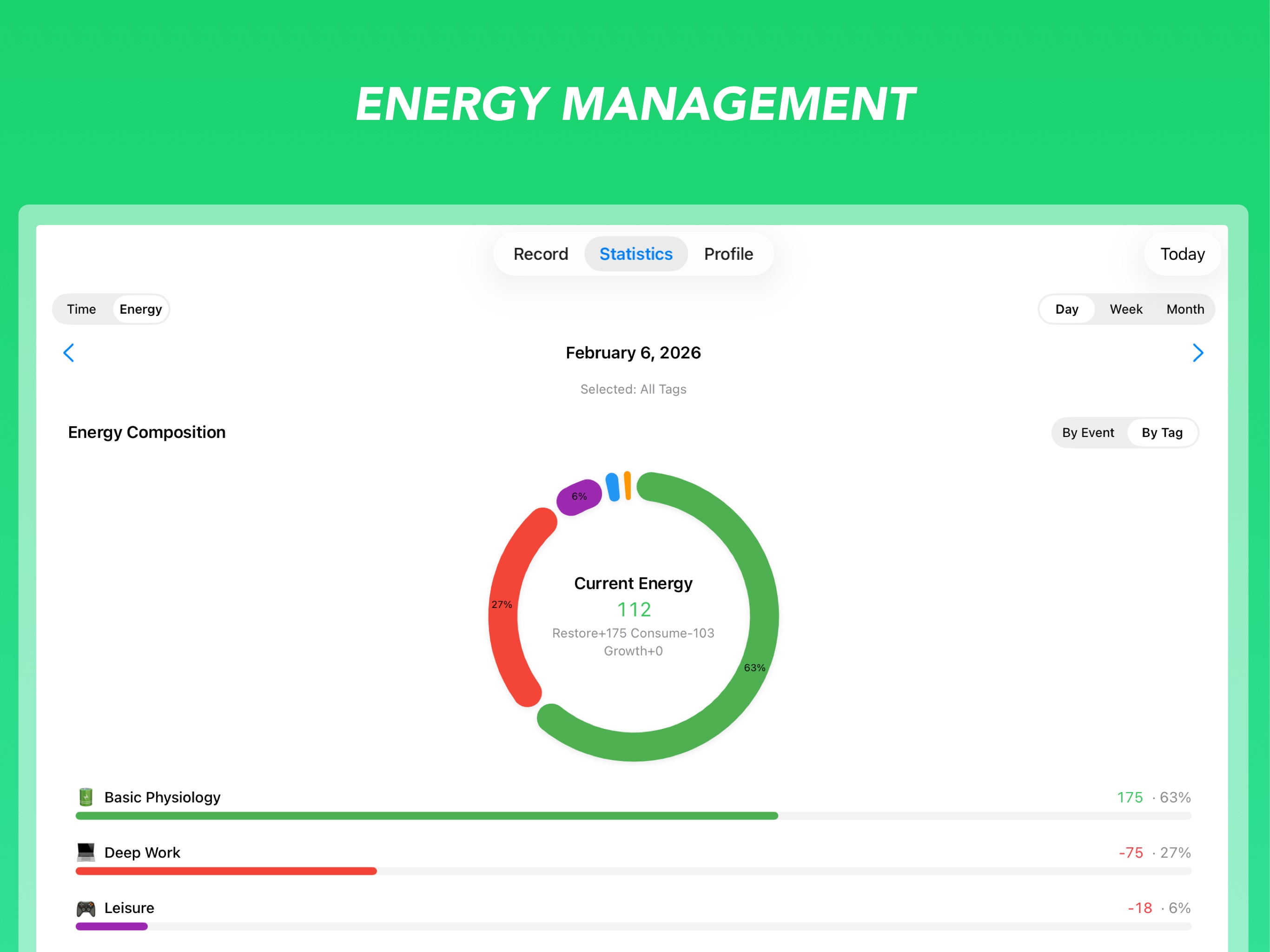Click the Selected: All Tags filter

633,389
